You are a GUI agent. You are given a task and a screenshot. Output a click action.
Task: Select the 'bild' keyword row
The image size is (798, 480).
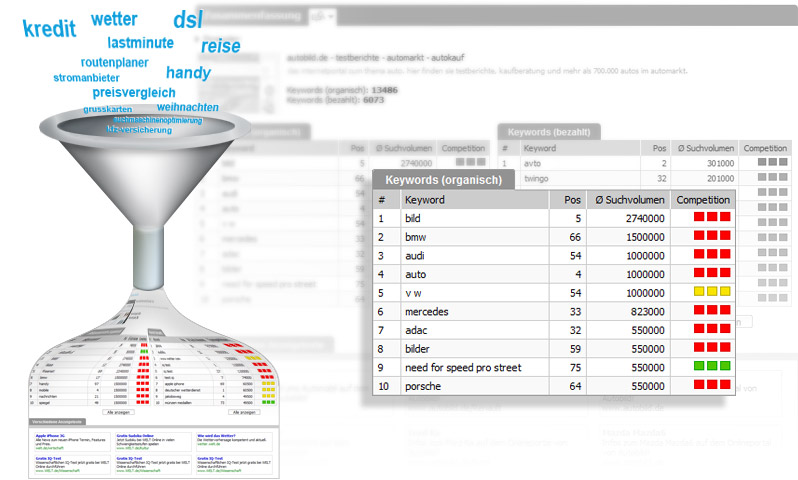[554, 218]
